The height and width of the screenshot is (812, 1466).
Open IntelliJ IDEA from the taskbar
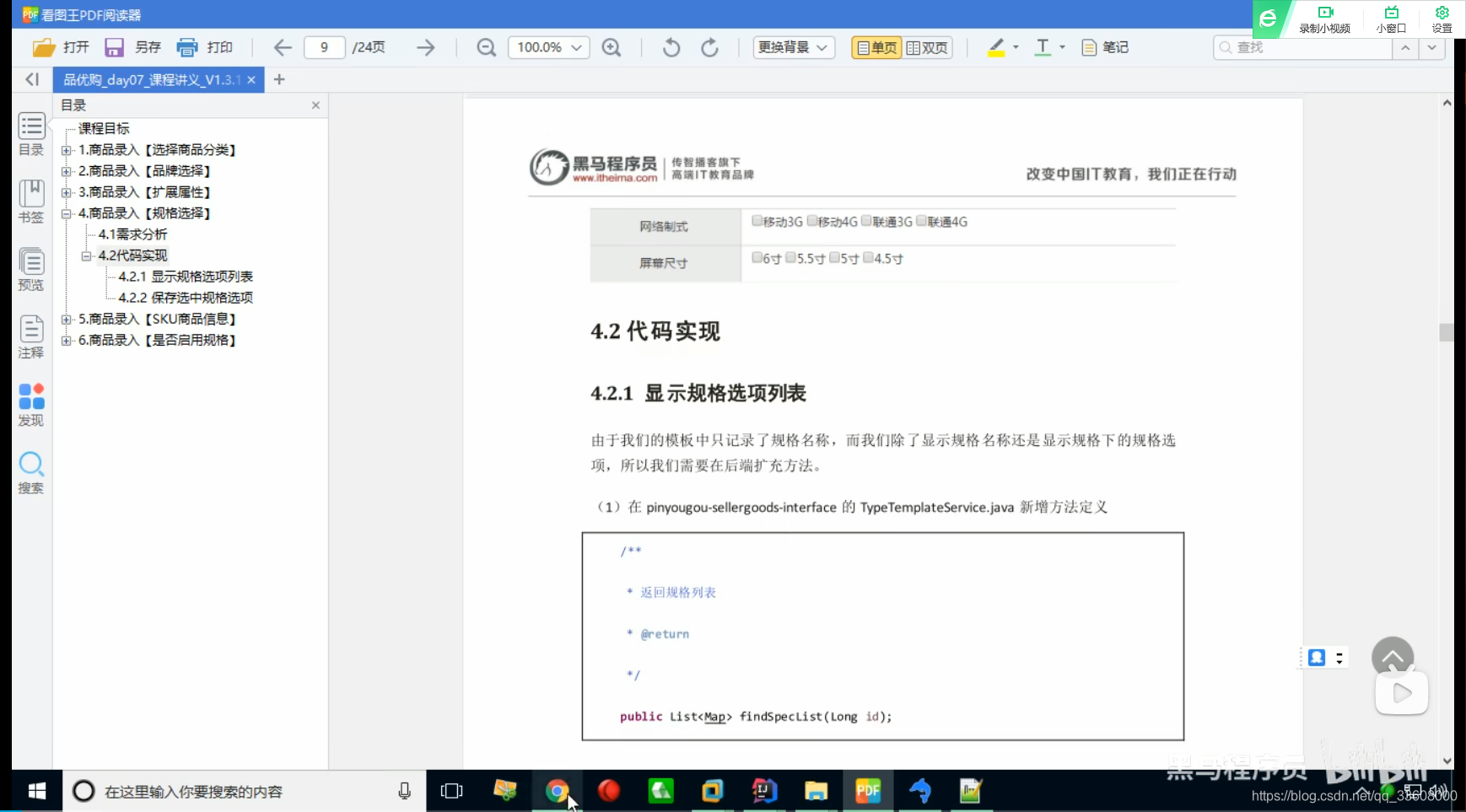tap(764, 791)
